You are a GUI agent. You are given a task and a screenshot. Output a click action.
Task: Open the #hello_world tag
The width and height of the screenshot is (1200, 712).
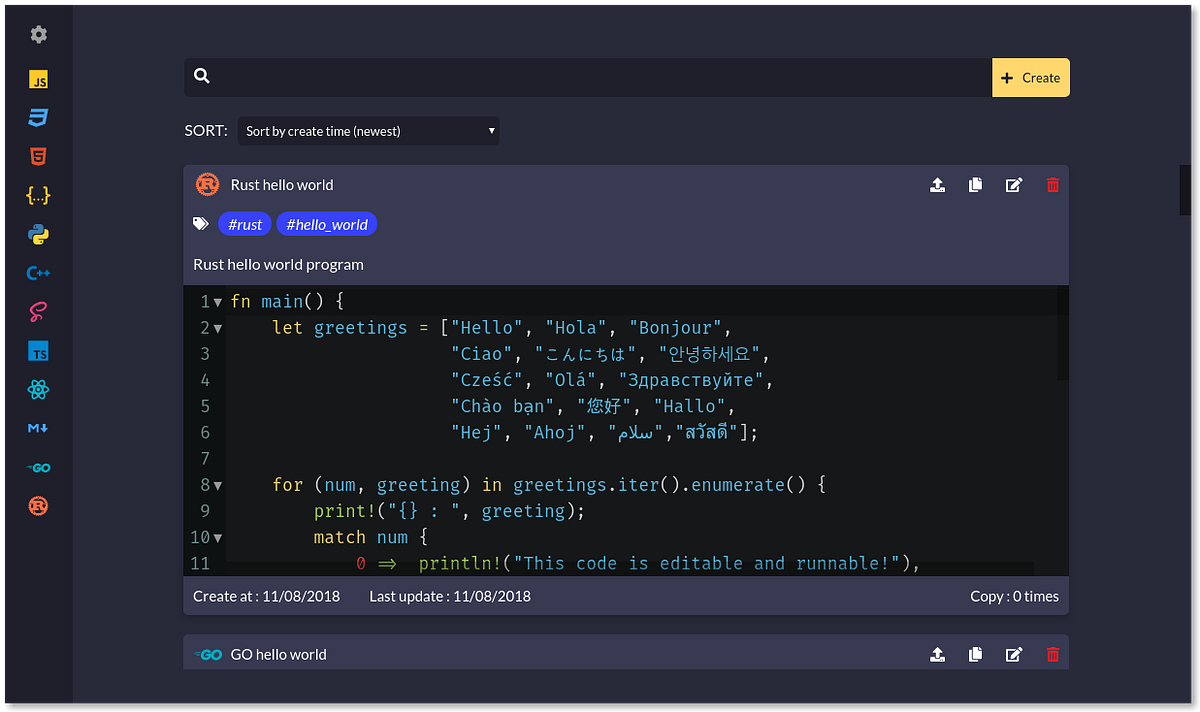(326, 224)
